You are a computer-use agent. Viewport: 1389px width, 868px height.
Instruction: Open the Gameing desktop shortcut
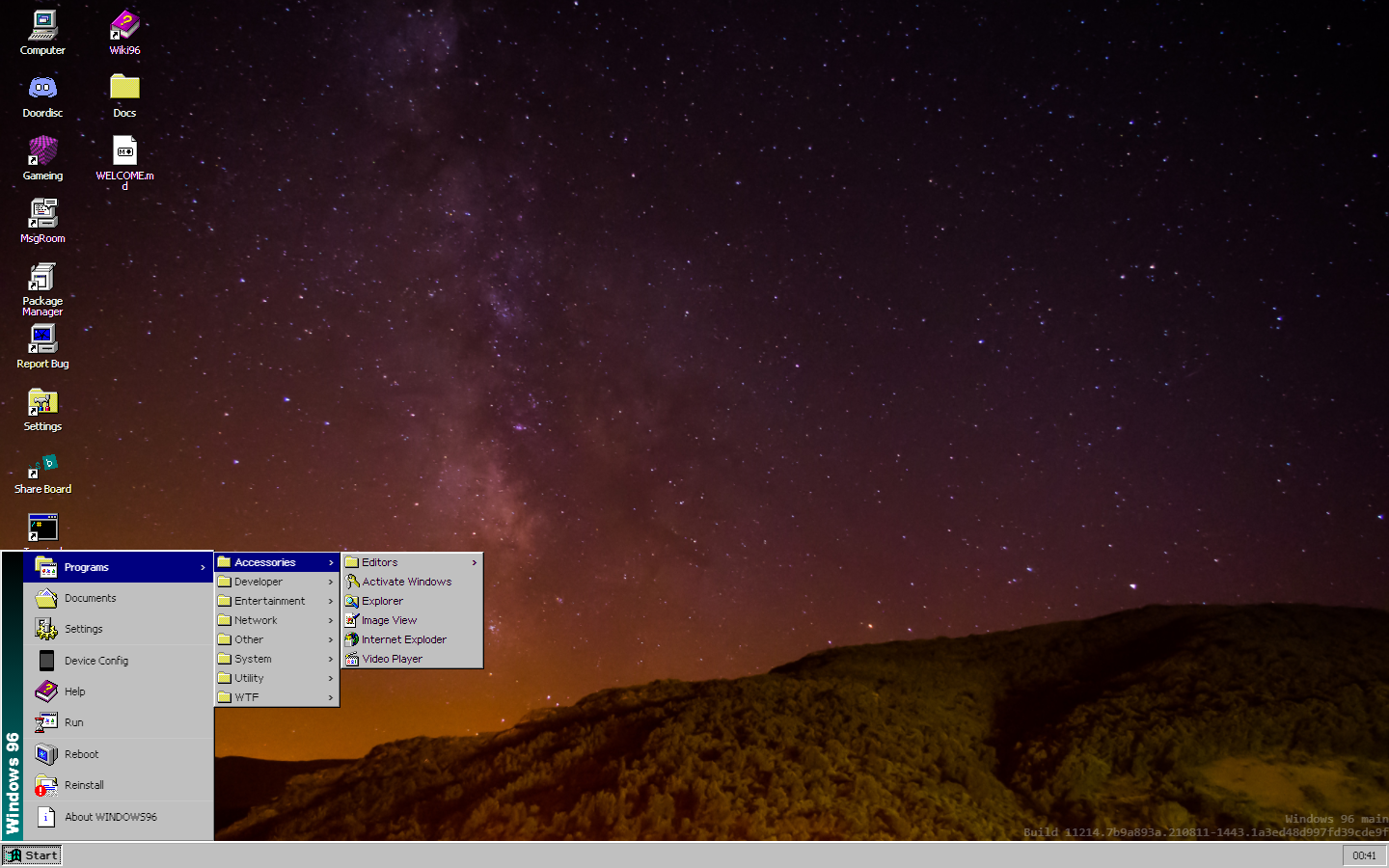point(42,151)
